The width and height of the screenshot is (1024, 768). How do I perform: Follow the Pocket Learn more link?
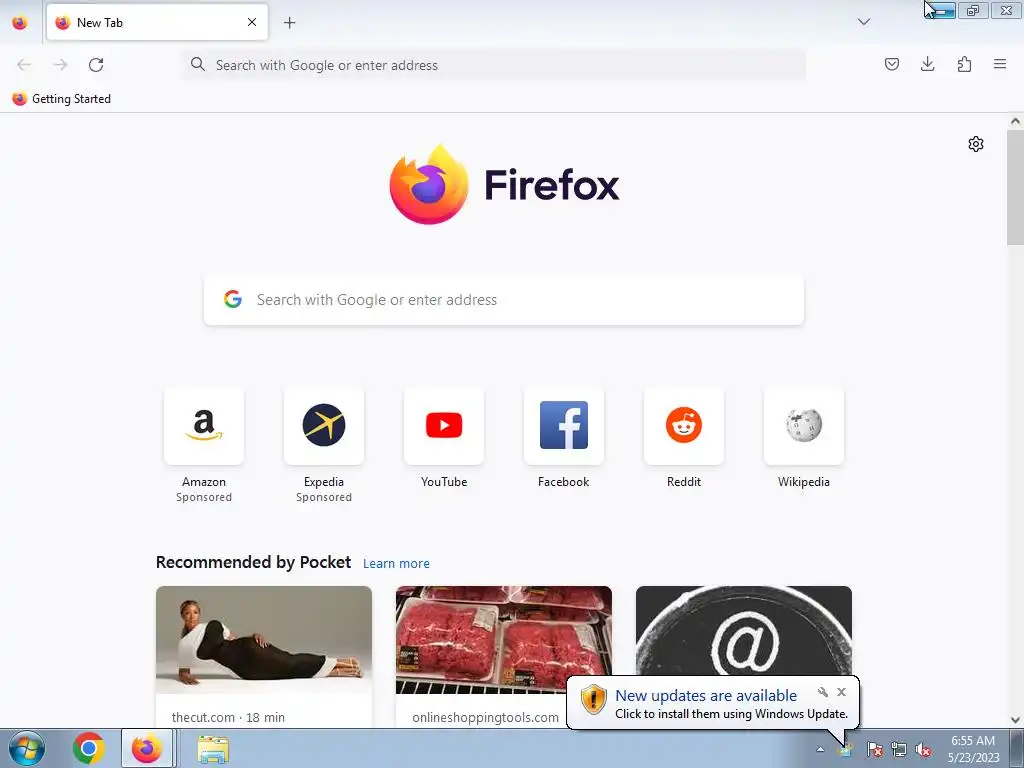coord(396,563)
